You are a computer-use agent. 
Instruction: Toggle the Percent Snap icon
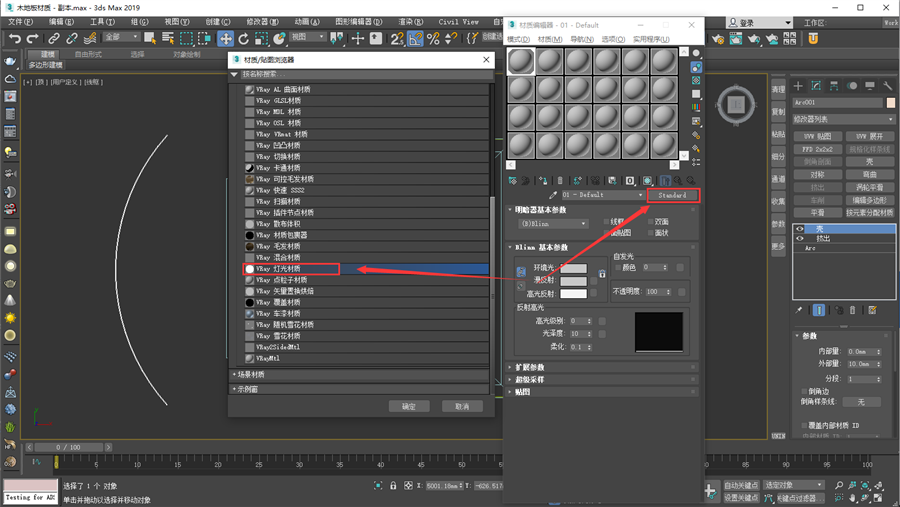433,38
